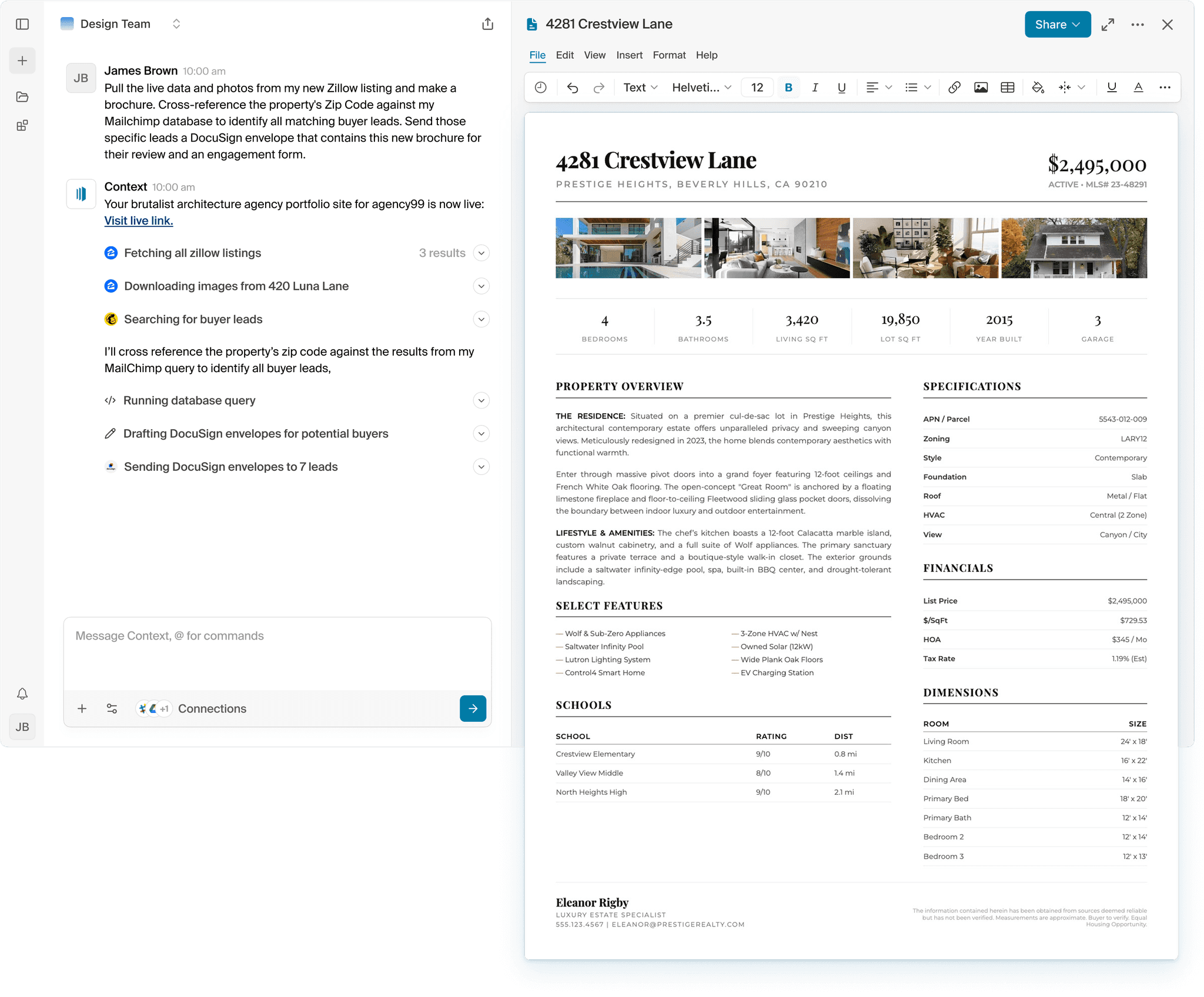Toggle the left sidebar panel icon
Image resolution: width=1204 pixels, height=997 pixels.
22,24
